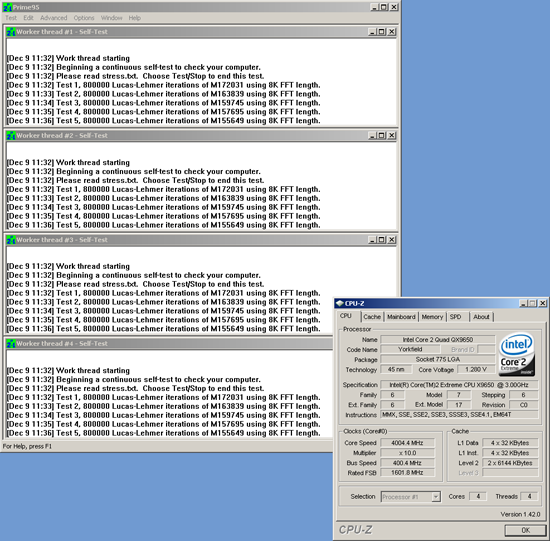This screenshot has height=541, width=550.
Task: Minimize the Worker thread #3 window
Action: [x=373, y=240]
